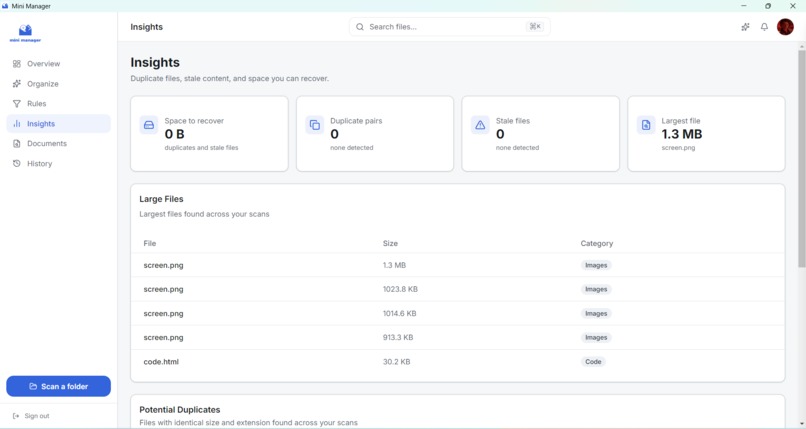Click the Space to recover drive icon

tap(149, 125)
